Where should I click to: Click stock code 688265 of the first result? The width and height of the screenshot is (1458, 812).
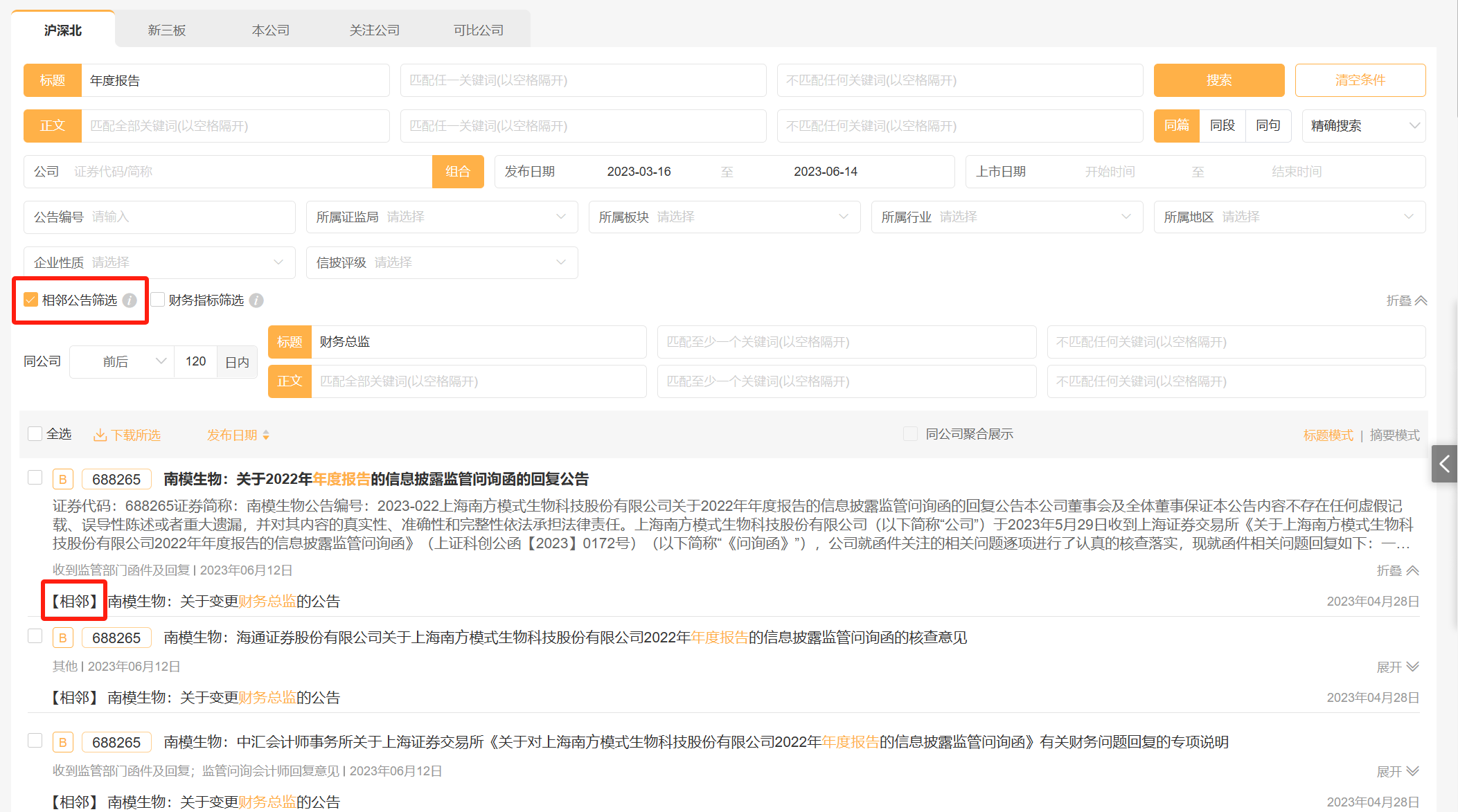point(116,479)
